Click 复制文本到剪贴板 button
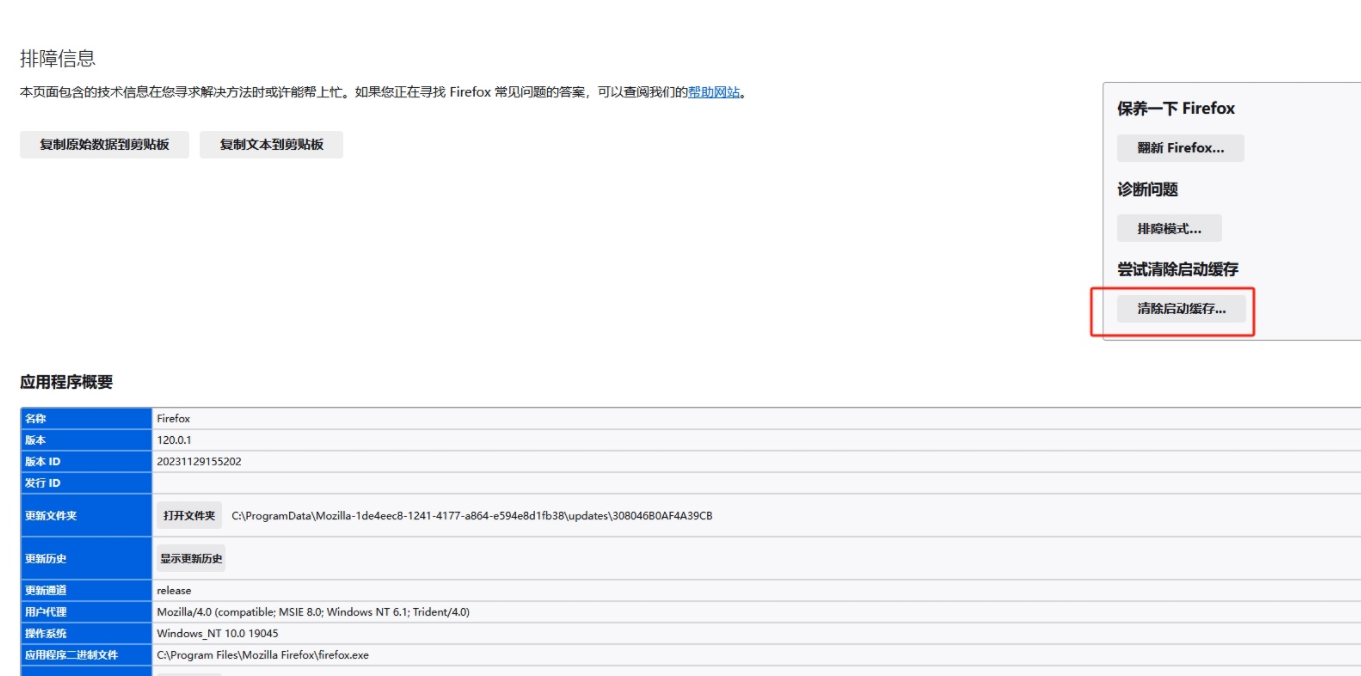This screenshot has height=676, width=1361. click(271, 144)
